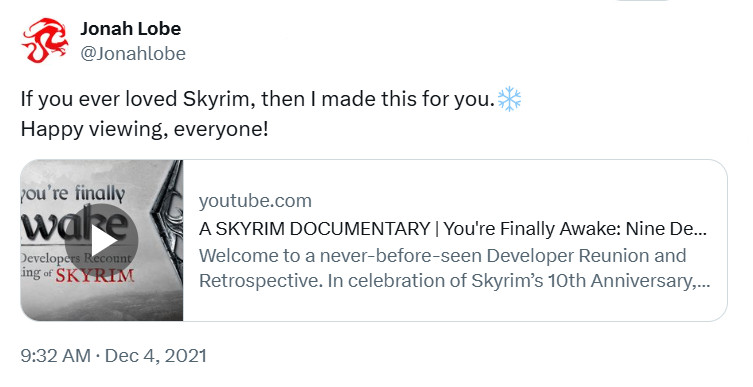Select the 'Happy viewing, everyone!' line
Screen dimensions: 753x387
coord(145,130)
